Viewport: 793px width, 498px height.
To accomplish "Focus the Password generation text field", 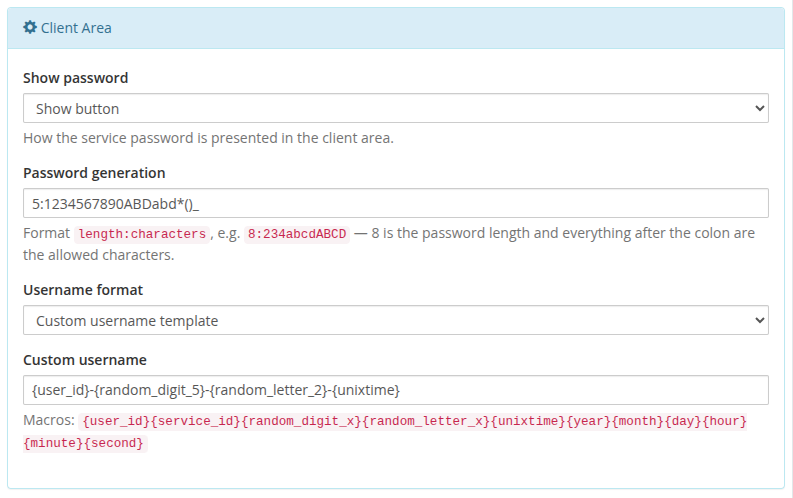I will (395, 203).
